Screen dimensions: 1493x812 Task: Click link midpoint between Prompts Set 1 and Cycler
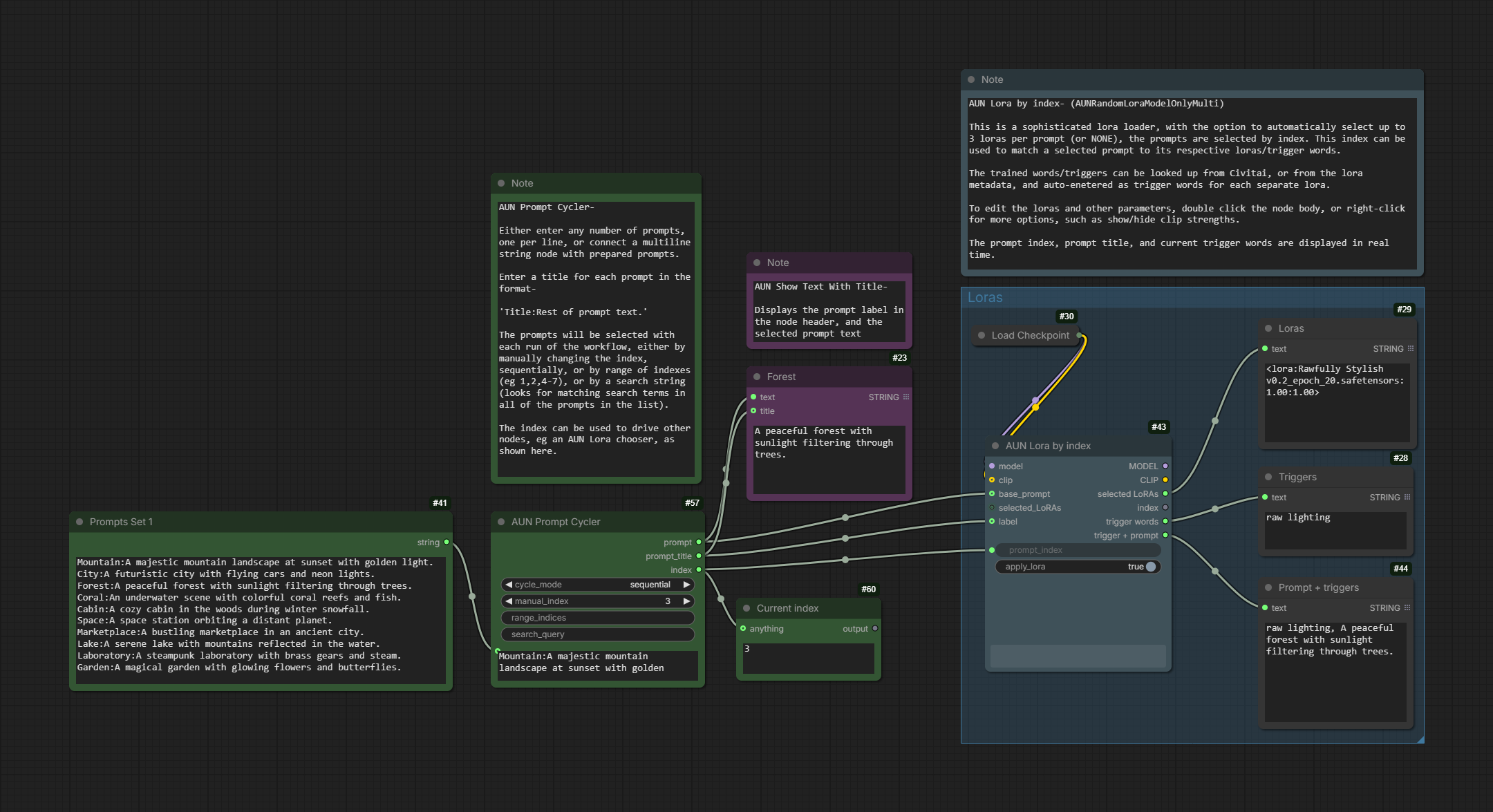(x=472, y=596)
